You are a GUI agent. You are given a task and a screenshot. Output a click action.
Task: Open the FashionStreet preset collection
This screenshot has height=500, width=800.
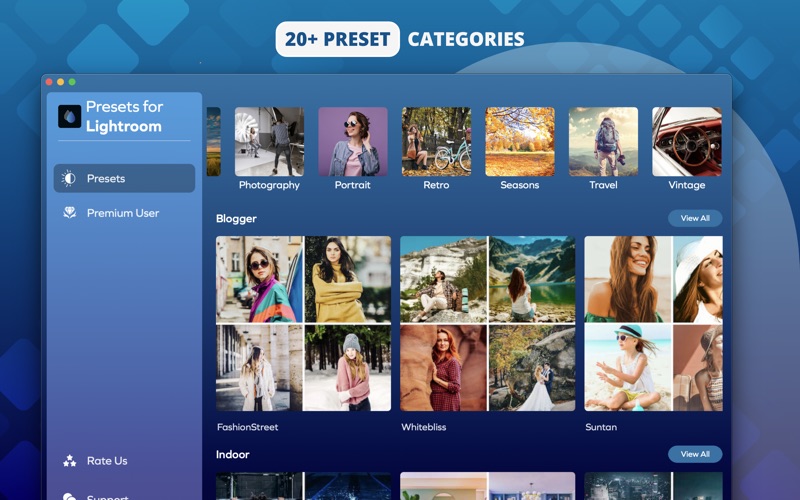(x=304, y=323)
